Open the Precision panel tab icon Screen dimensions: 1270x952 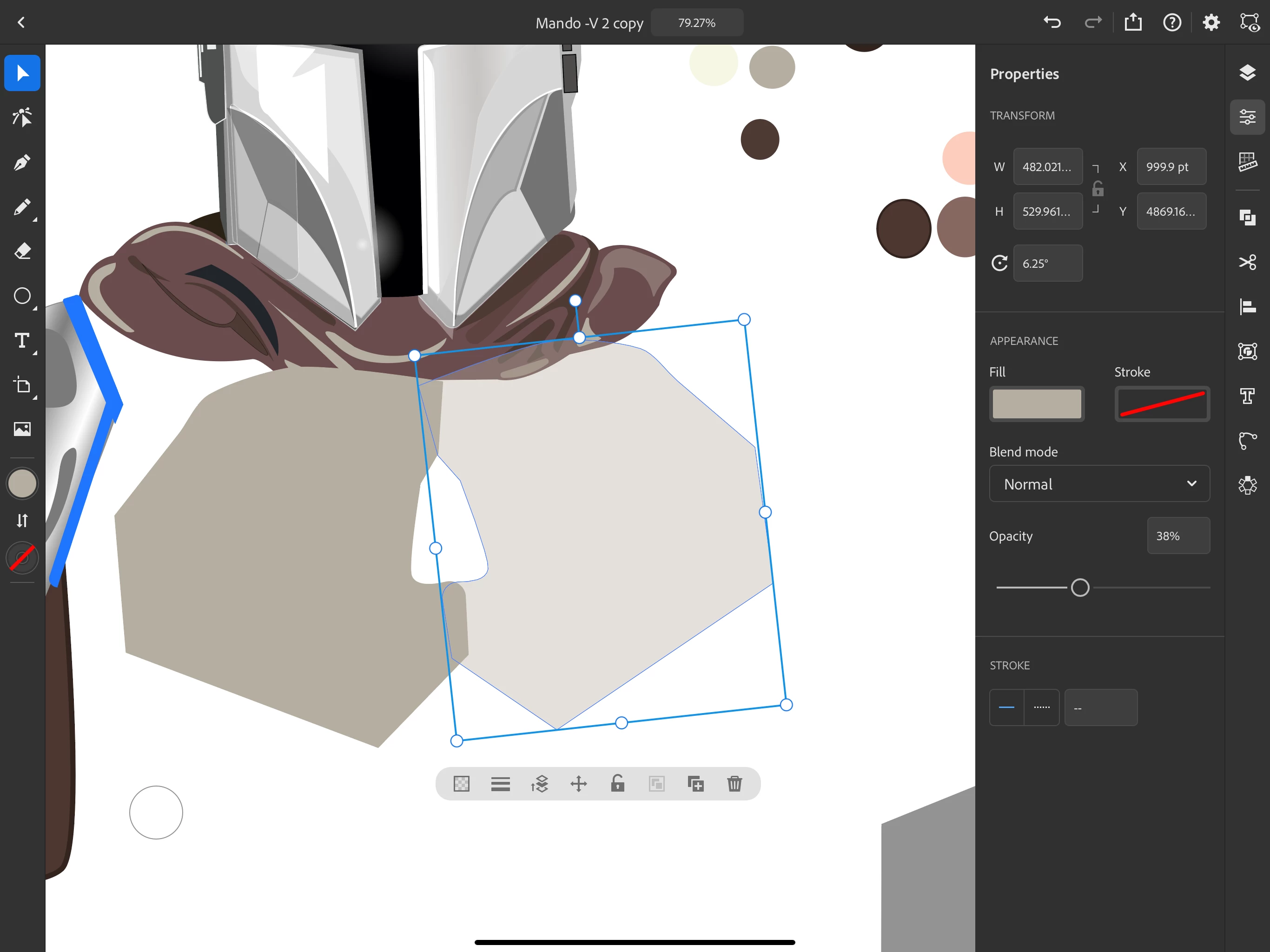(x=1247, y=162)
